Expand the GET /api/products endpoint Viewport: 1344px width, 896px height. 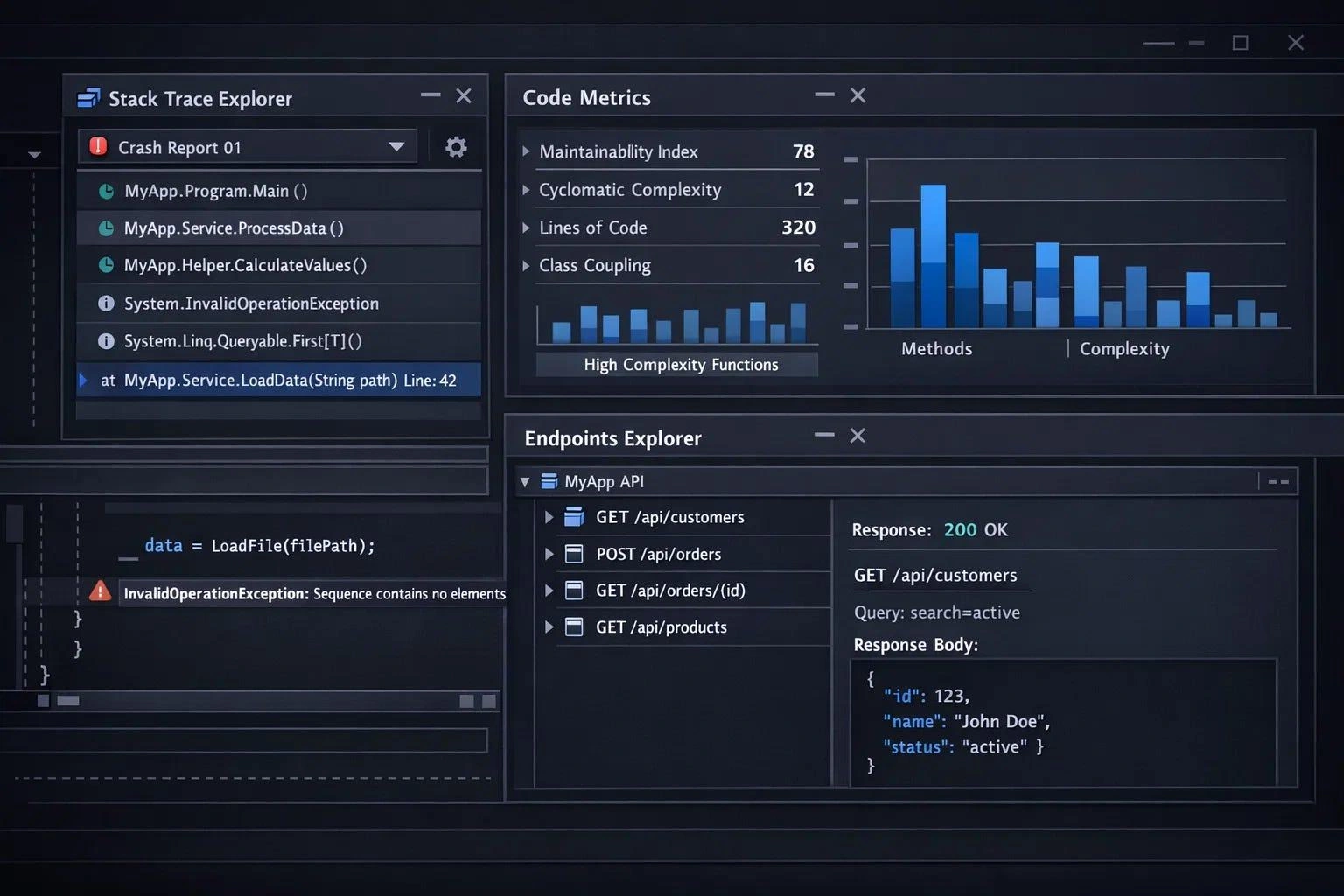tap(549, 626)
